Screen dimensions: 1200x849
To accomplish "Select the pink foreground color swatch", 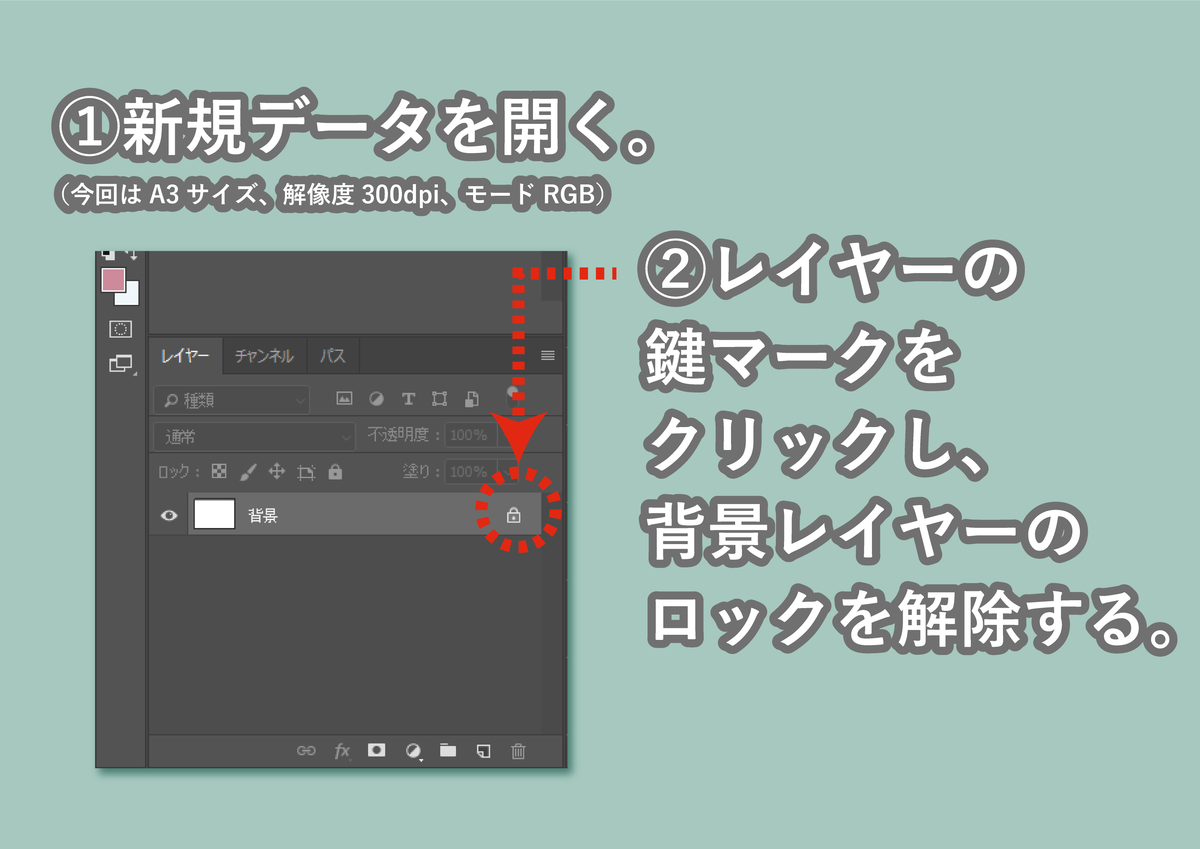I will click(113, 280).
